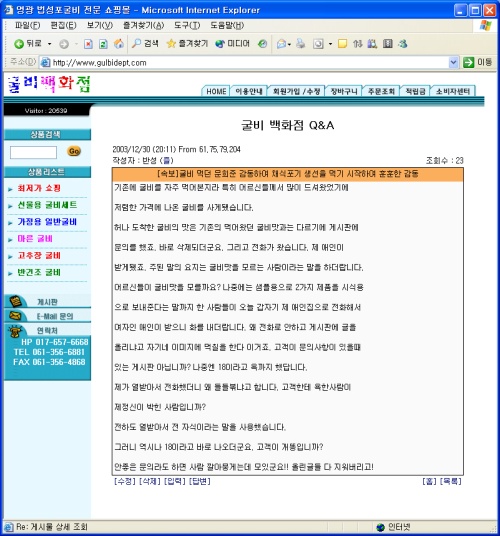The image size is (500, 536).
Task: Click the [삭제] link below post
Action: (150, 481)
